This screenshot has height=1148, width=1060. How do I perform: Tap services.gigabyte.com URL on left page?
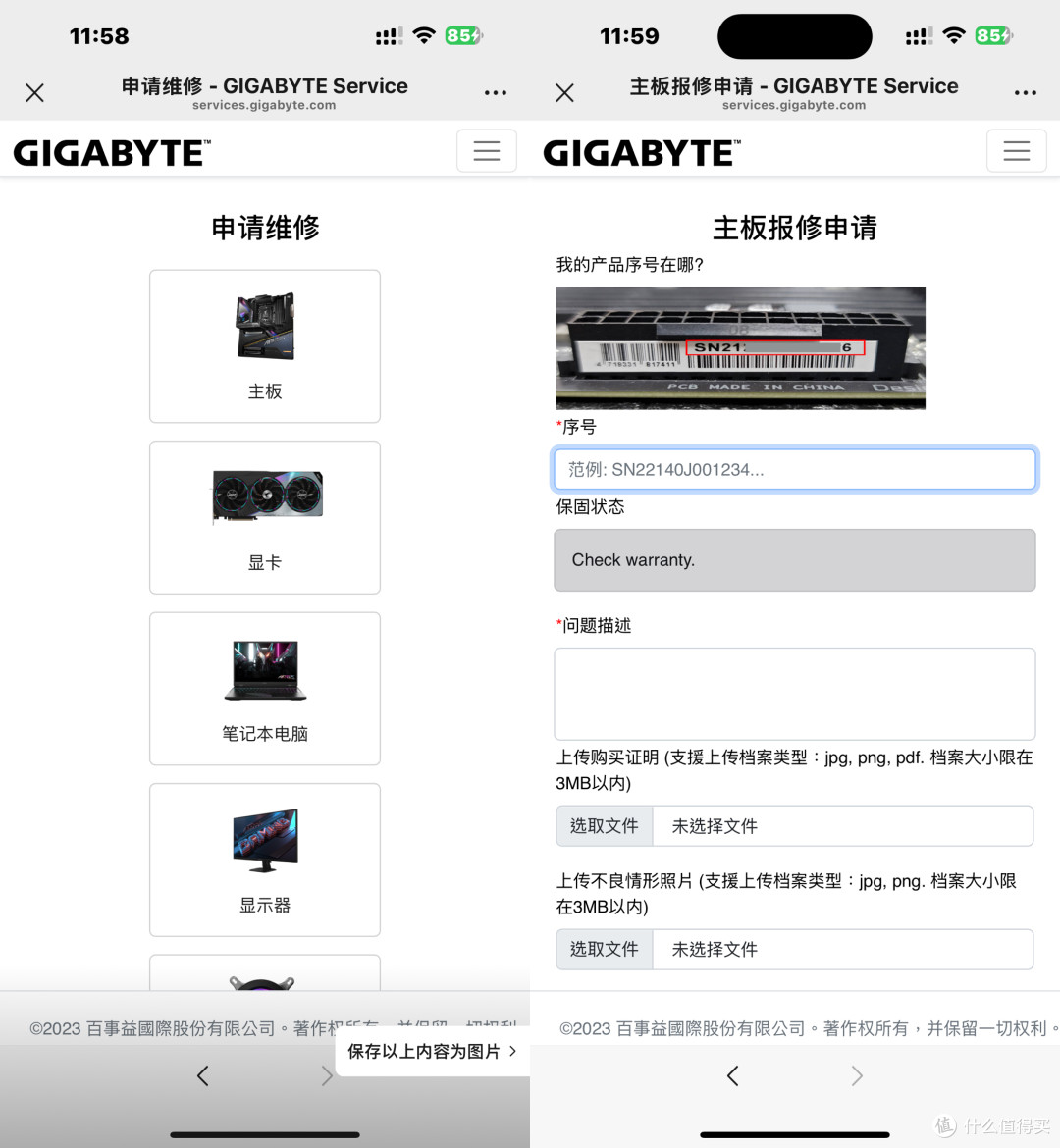pyautogui.click(x=264, y=105)
